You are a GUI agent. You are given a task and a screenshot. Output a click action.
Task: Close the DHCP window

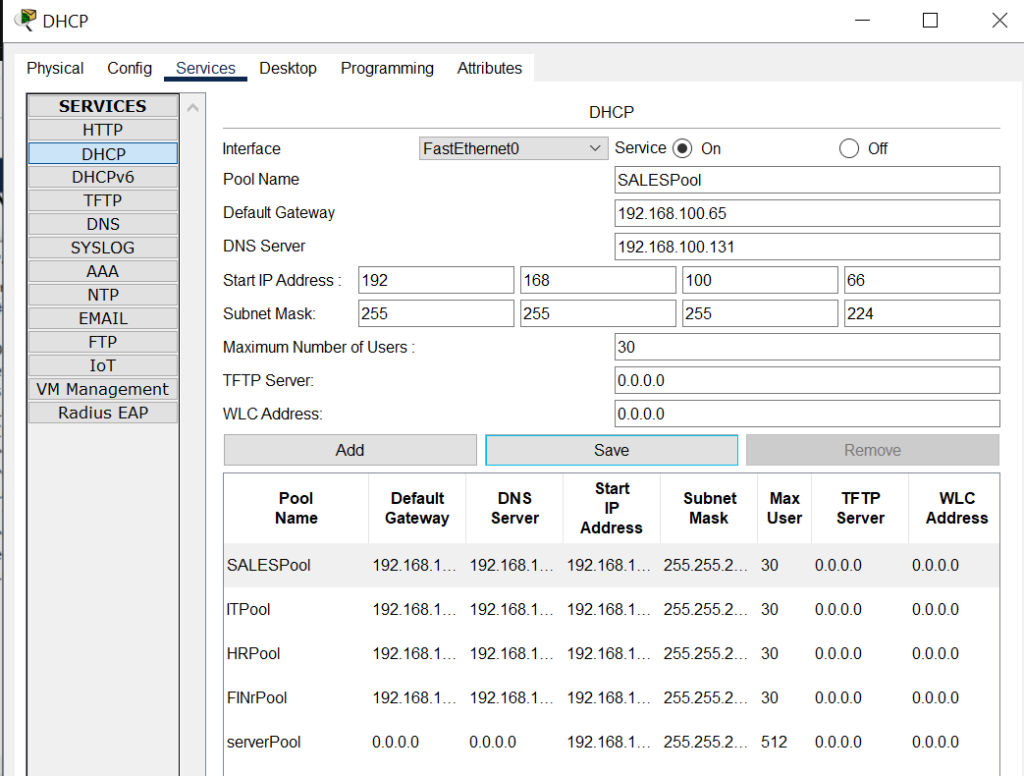(999, 20)
